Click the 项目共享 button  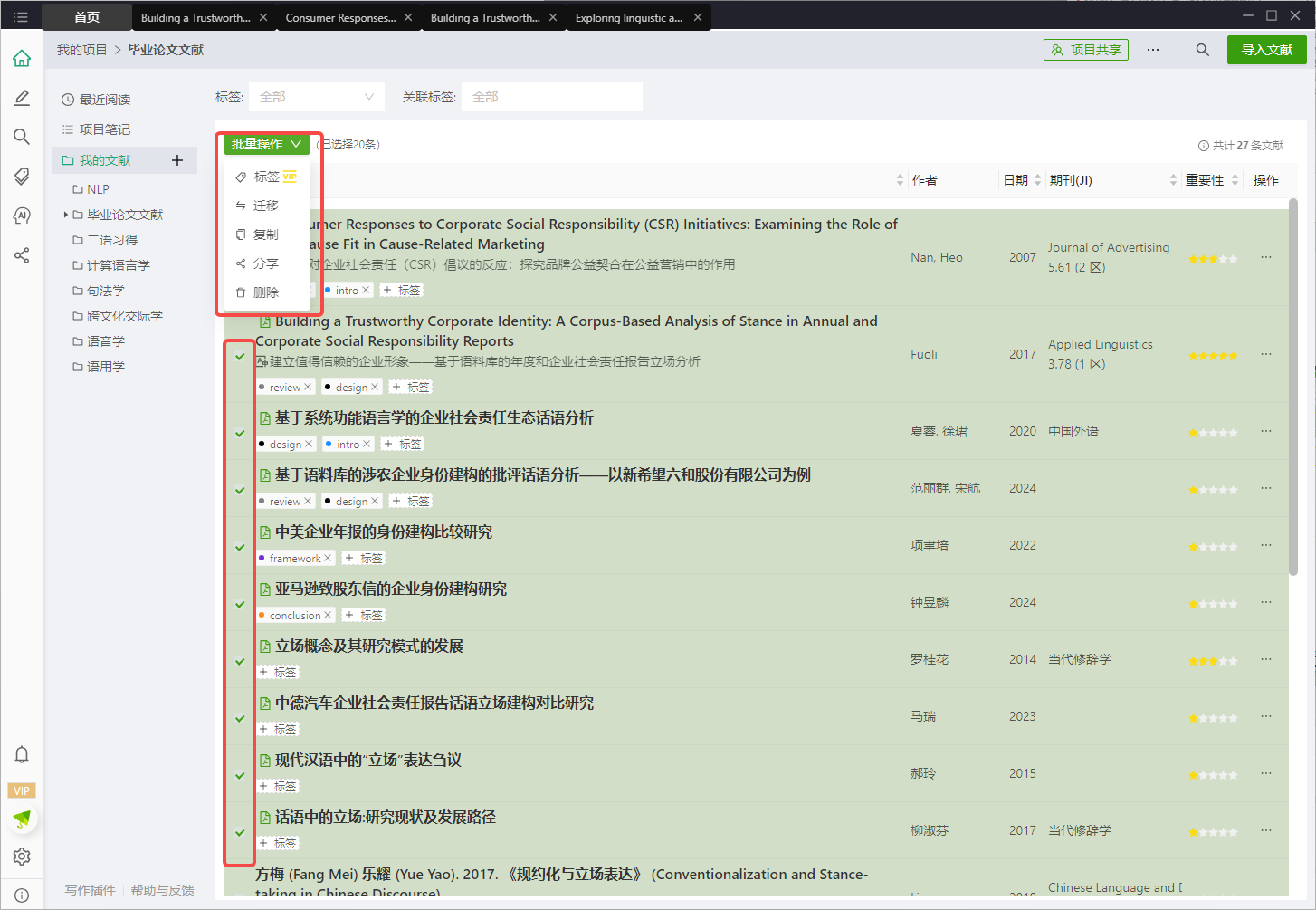click(x=1085, y=50)
